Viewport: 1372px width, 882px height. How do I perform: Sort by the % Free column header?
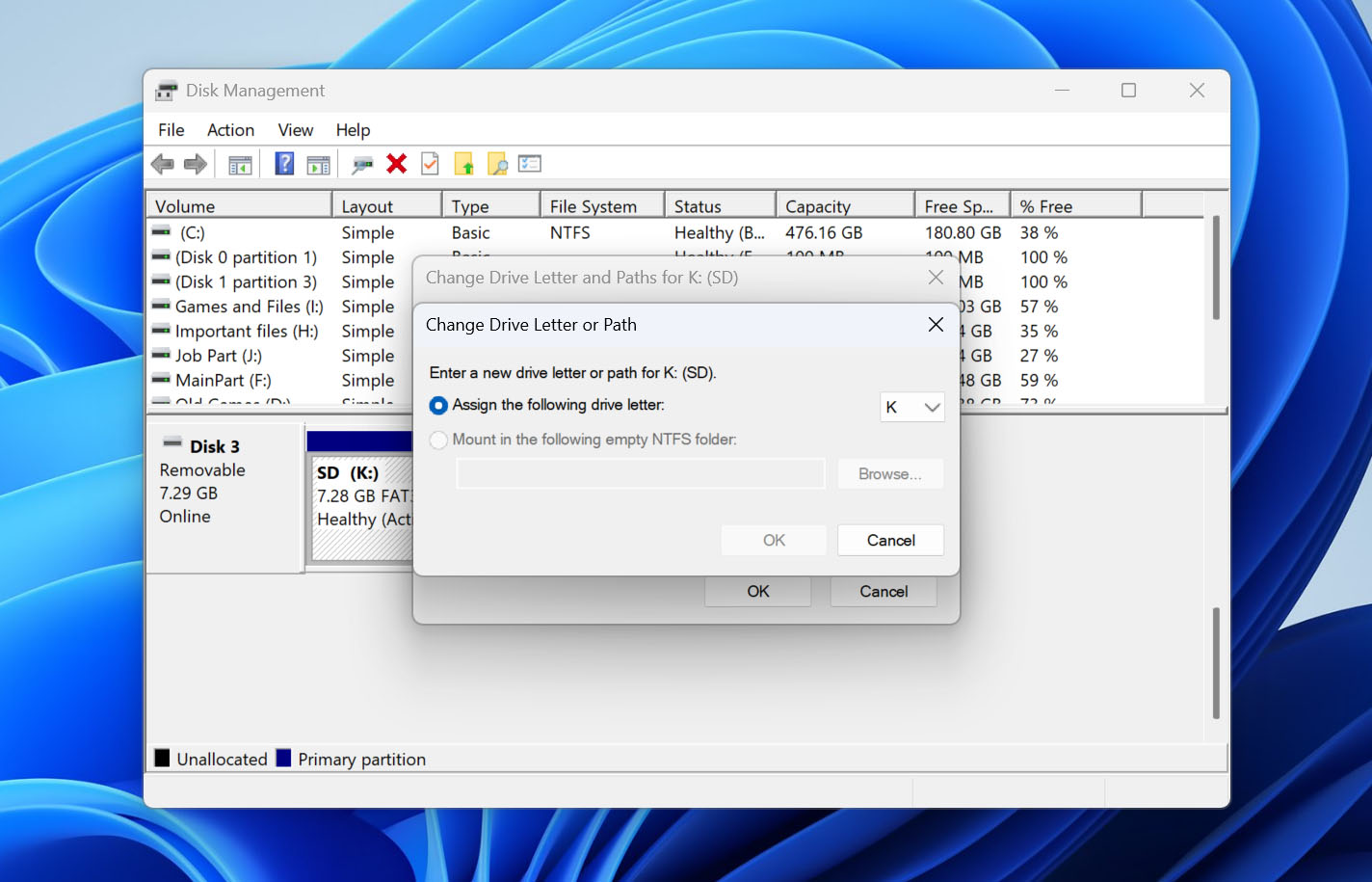(1076, 206)
